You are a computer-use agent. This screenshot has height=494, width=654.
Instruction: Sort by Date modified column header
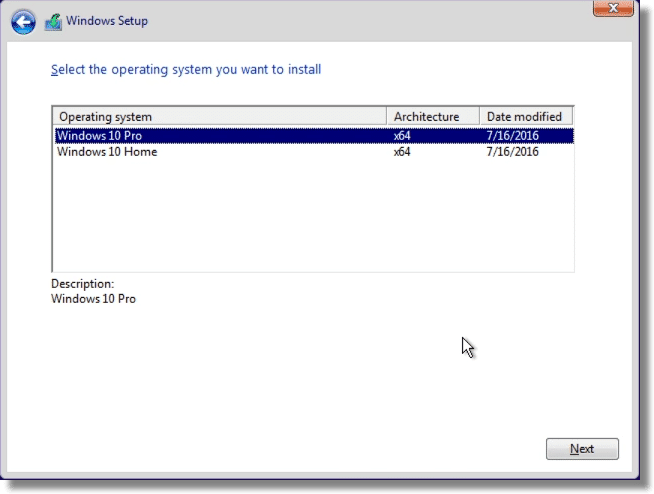click(x=526, y=116)
